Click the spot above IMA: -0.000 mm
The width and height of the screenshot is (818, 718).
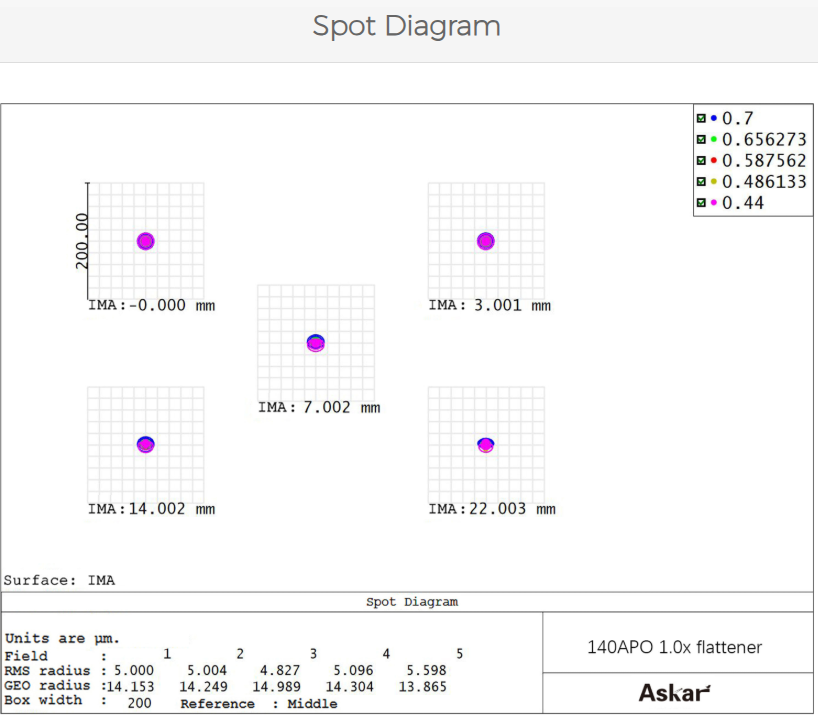145,241
